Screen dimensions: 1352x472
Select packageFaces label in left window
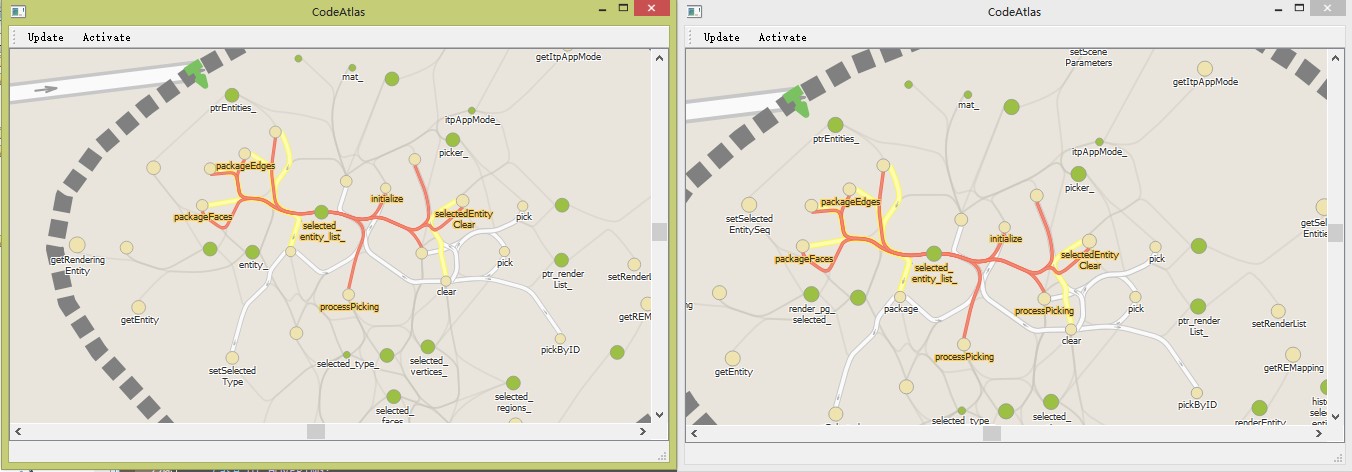click(x=202, y=217)
